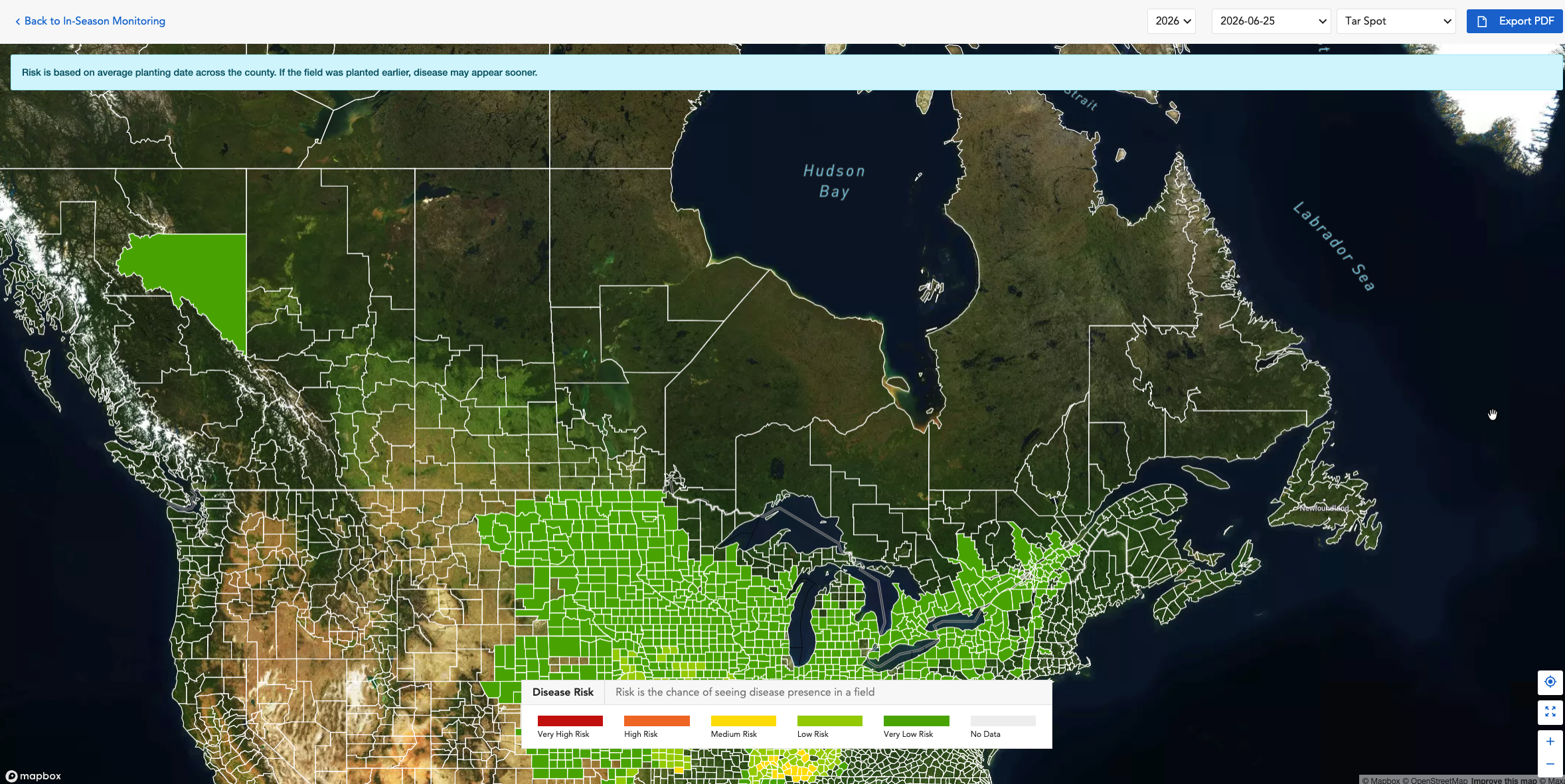This screenshot has height=784, width=1565.
Task: Open the Tar Spot disease dropdown
Action: click(1396, 21)
